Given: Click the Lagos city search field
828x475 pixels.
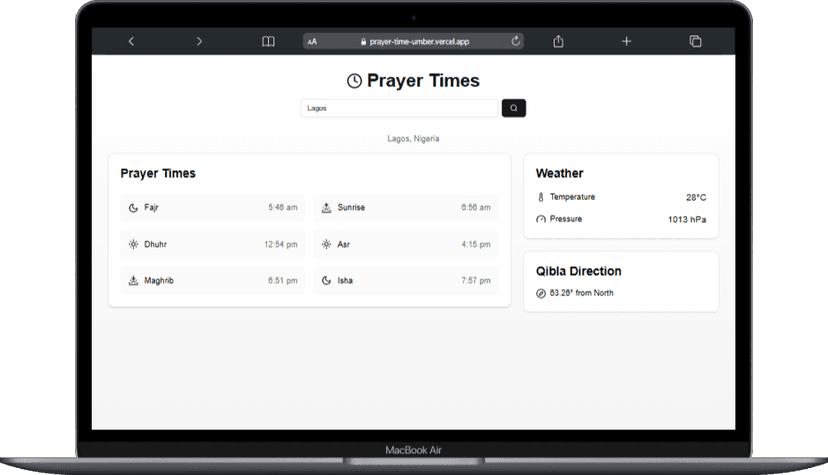Looking at the screenshot, I should tap(399, 108).
